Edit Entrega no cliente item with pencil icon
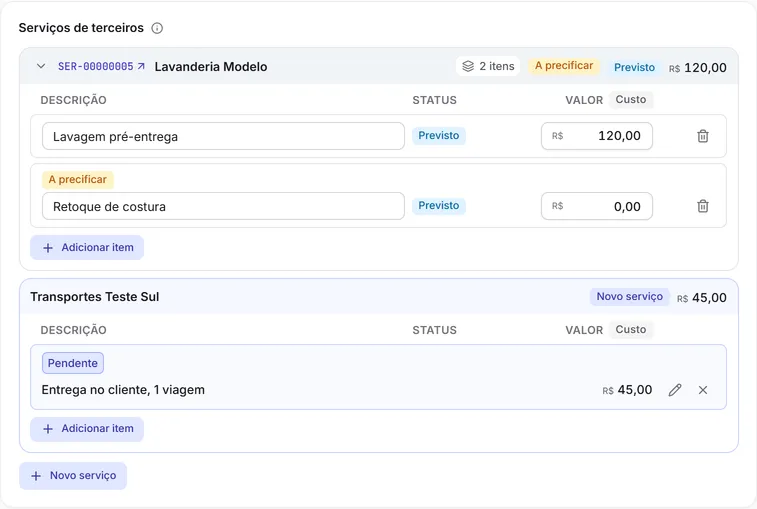 coord(675,390)
